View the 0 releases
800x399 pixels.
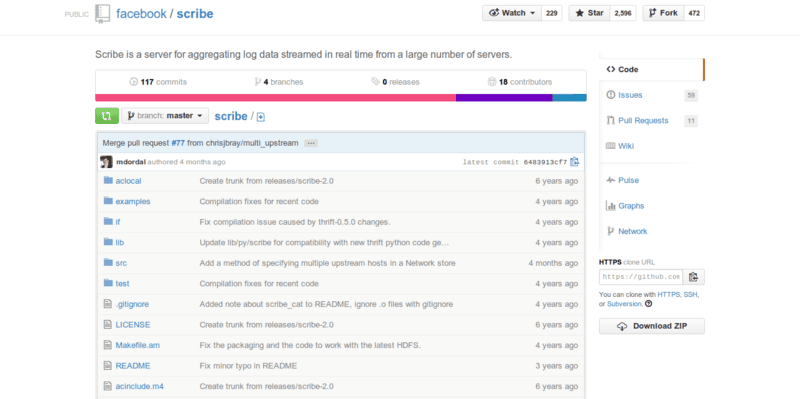point(395,82)
